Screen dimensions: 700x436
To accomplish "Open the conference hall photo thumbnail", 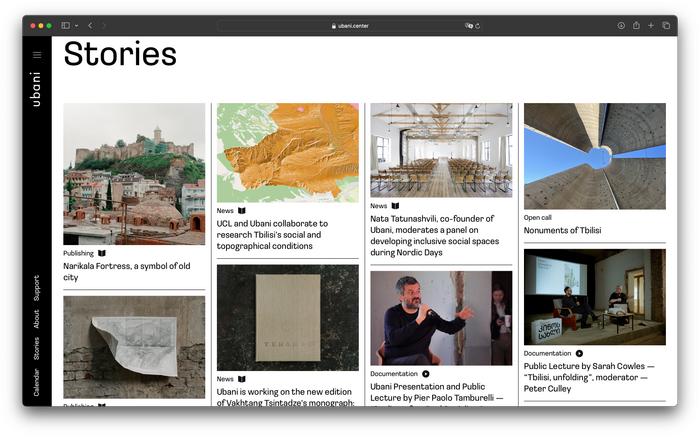I will click(441, 150).
